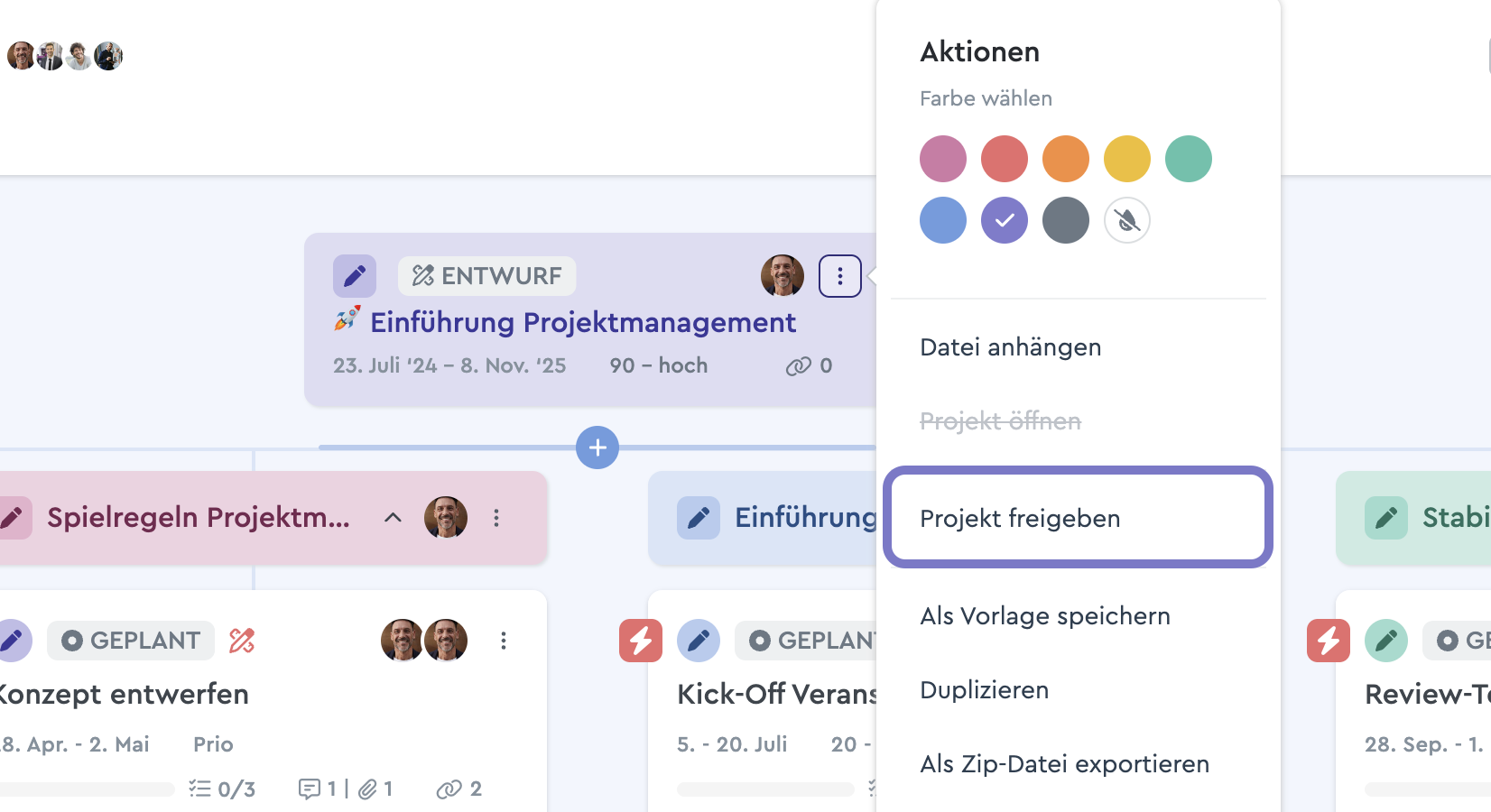Screen dimensions: 1491x812
Task: Choose Als Vorlage speichern
Action: tap(1045, 616)
